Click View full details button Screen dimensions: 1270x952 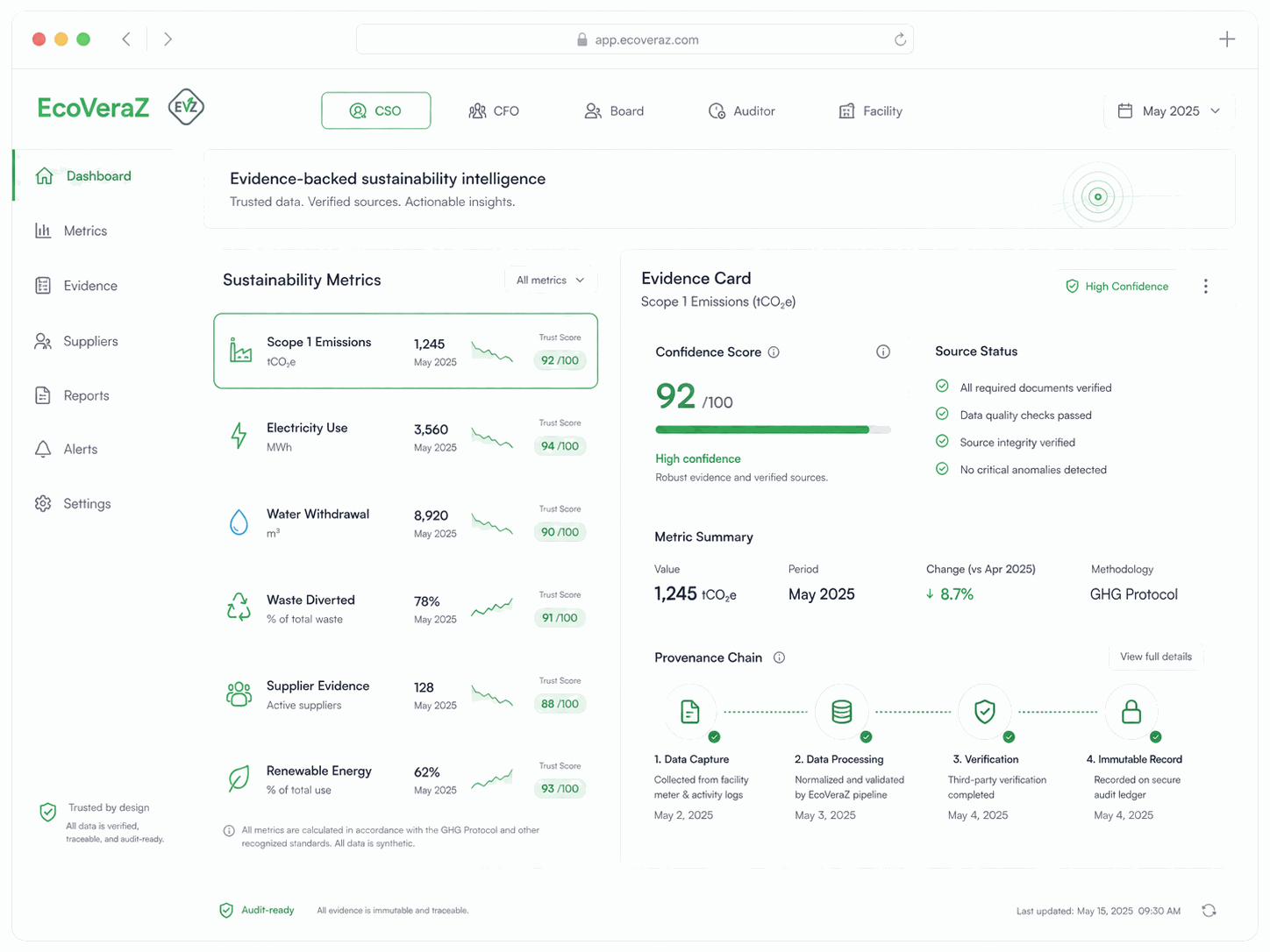pyautogui.click(x=1156, y=657)
